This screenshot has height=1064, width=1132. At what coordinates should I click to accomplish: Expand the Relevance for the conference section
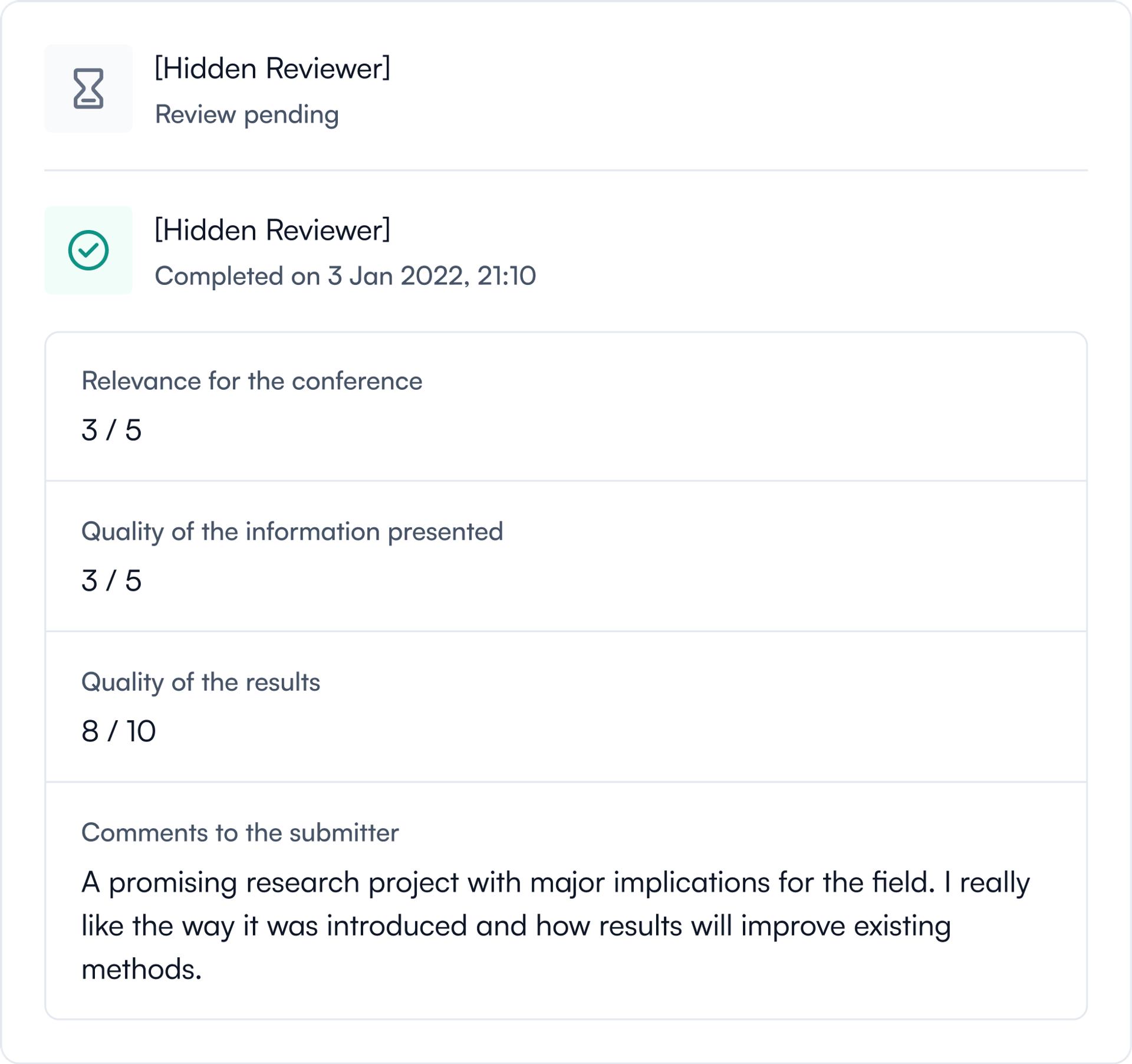click(x=252, y=380)
